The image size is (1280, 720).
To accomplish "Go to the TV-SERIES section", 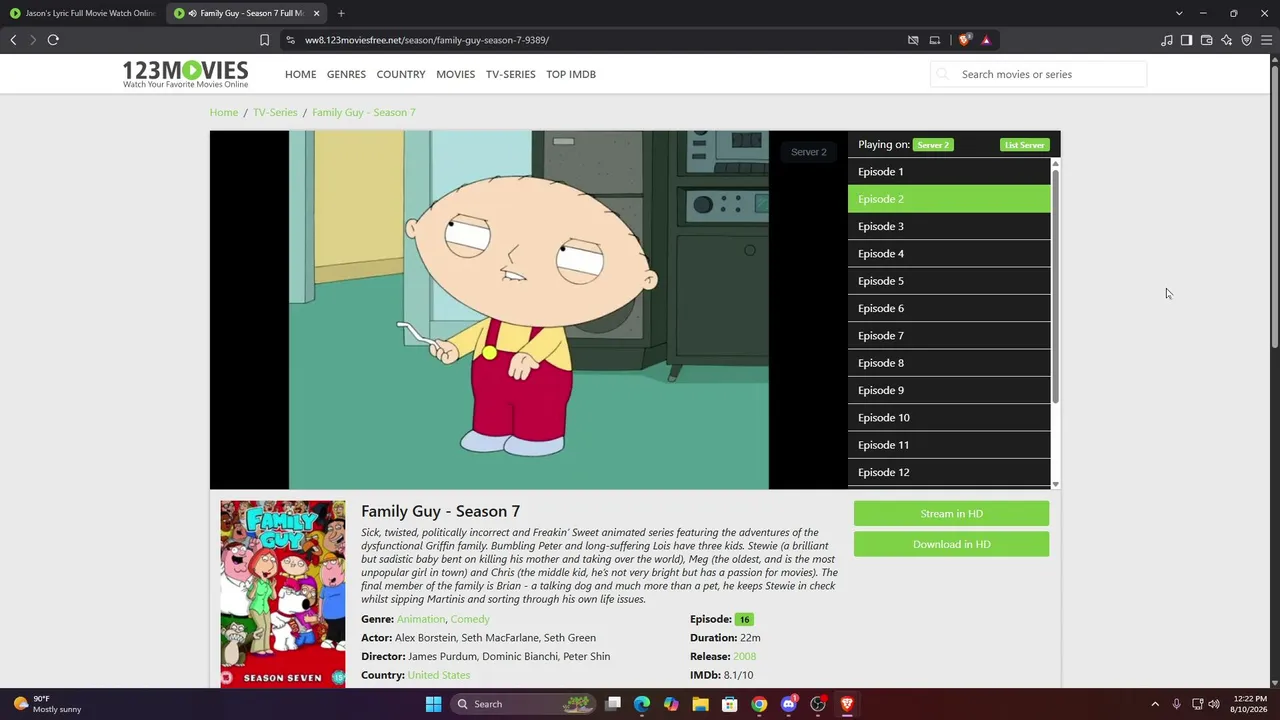I will click(x=510, y=74).
